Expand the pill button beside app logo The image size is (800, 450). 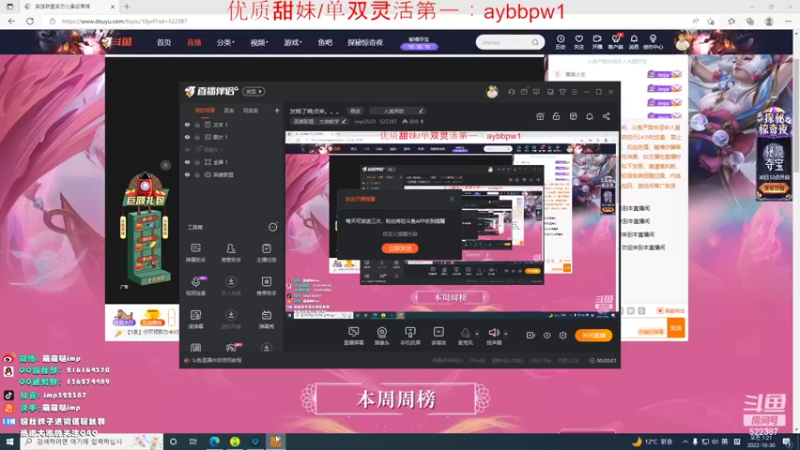click(x=254, y=91)
